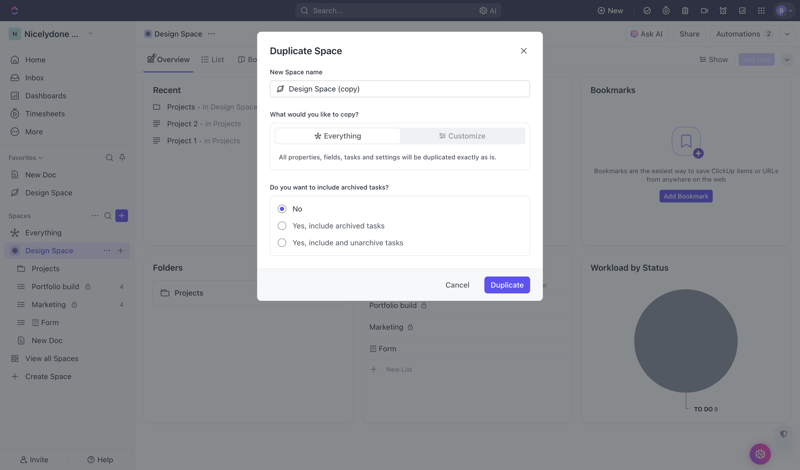Open the user avatar menu

click(784, 10)
